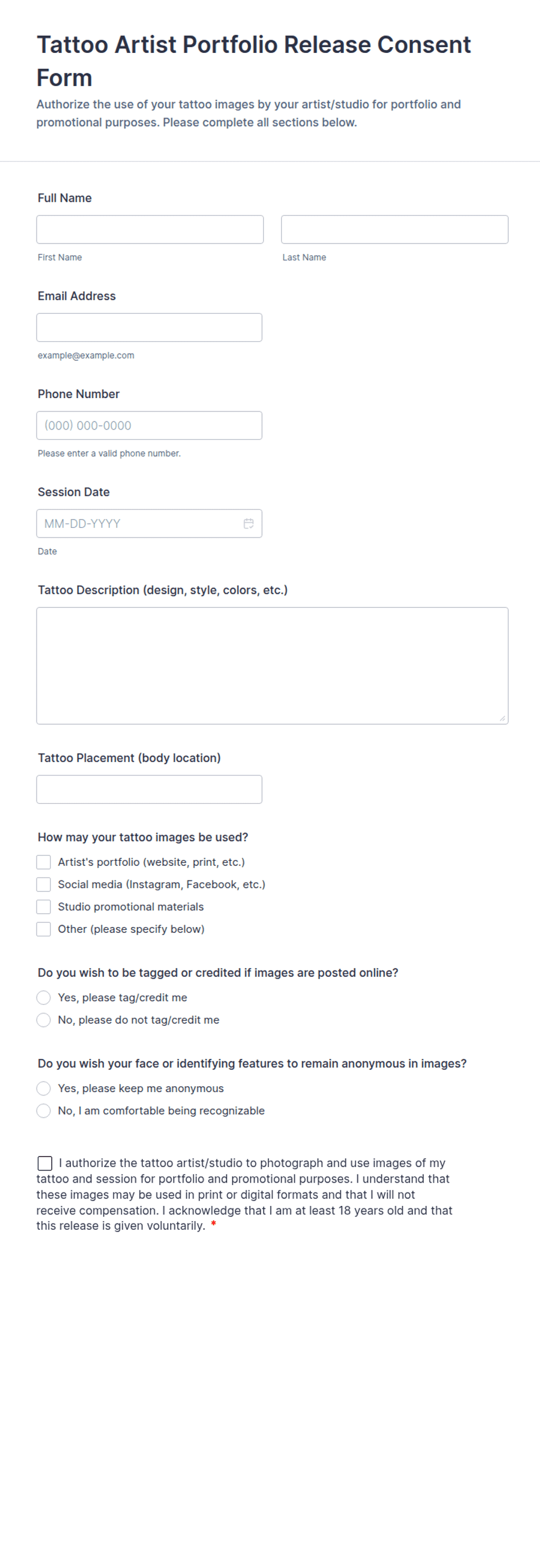Screen dimensions: 540x1568
Task: Click the Last Name input field
Action: [x=395, y=230]
